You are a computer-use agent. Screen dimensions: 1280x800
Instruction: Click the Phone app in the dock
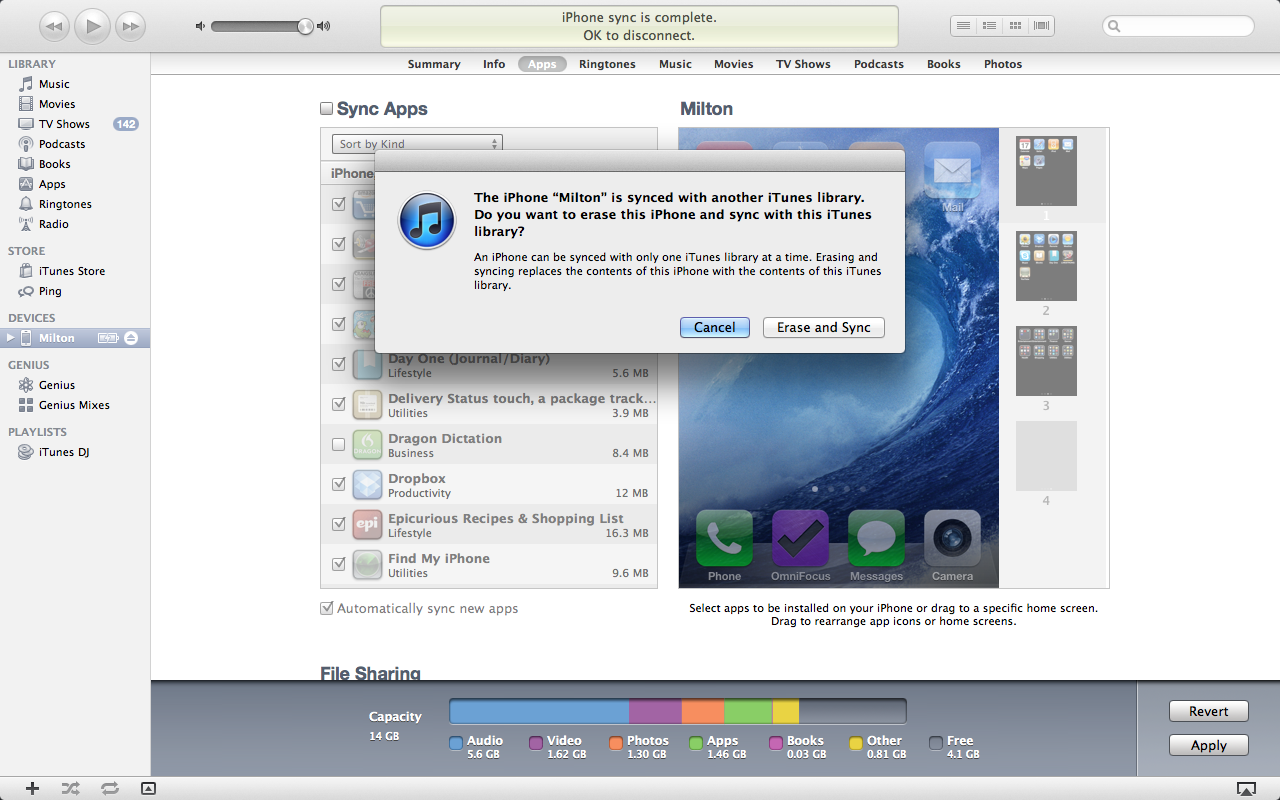coord(724,539)
